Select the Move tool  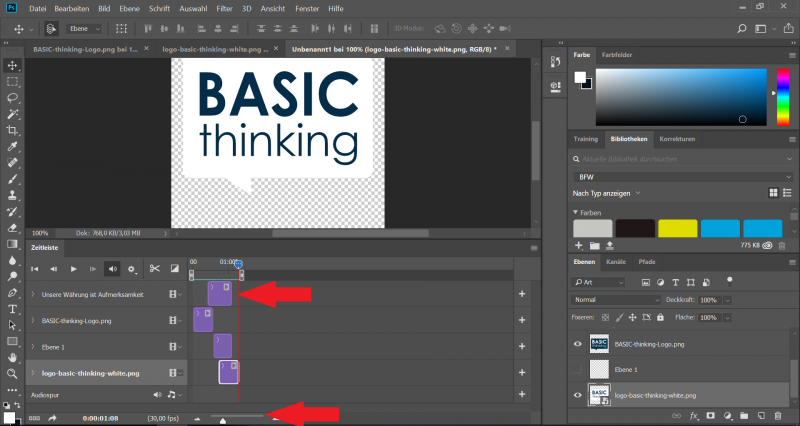(x=12, y=65)
